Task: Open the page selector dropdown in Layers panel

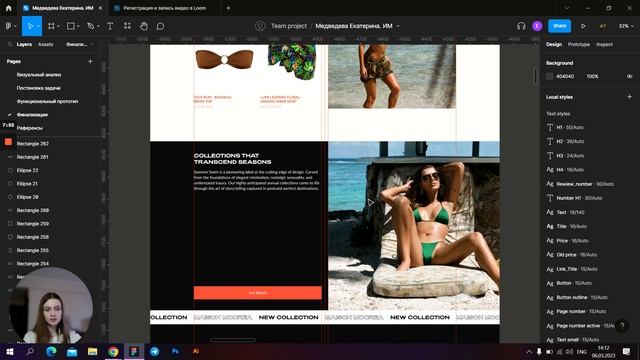Action: [79, 44]
